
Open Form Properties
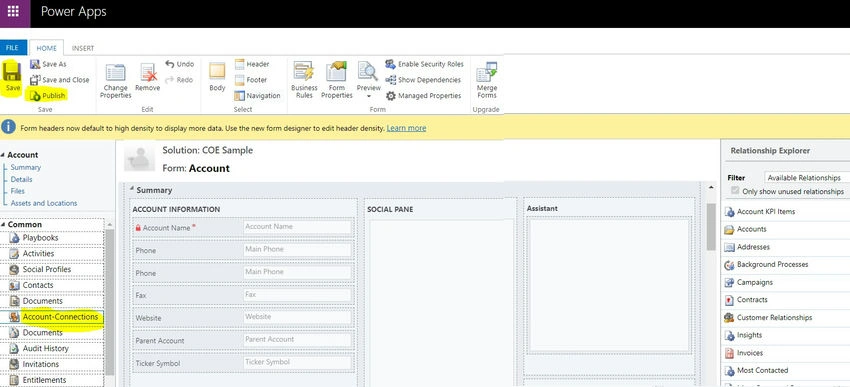click(x=337, y=80)
